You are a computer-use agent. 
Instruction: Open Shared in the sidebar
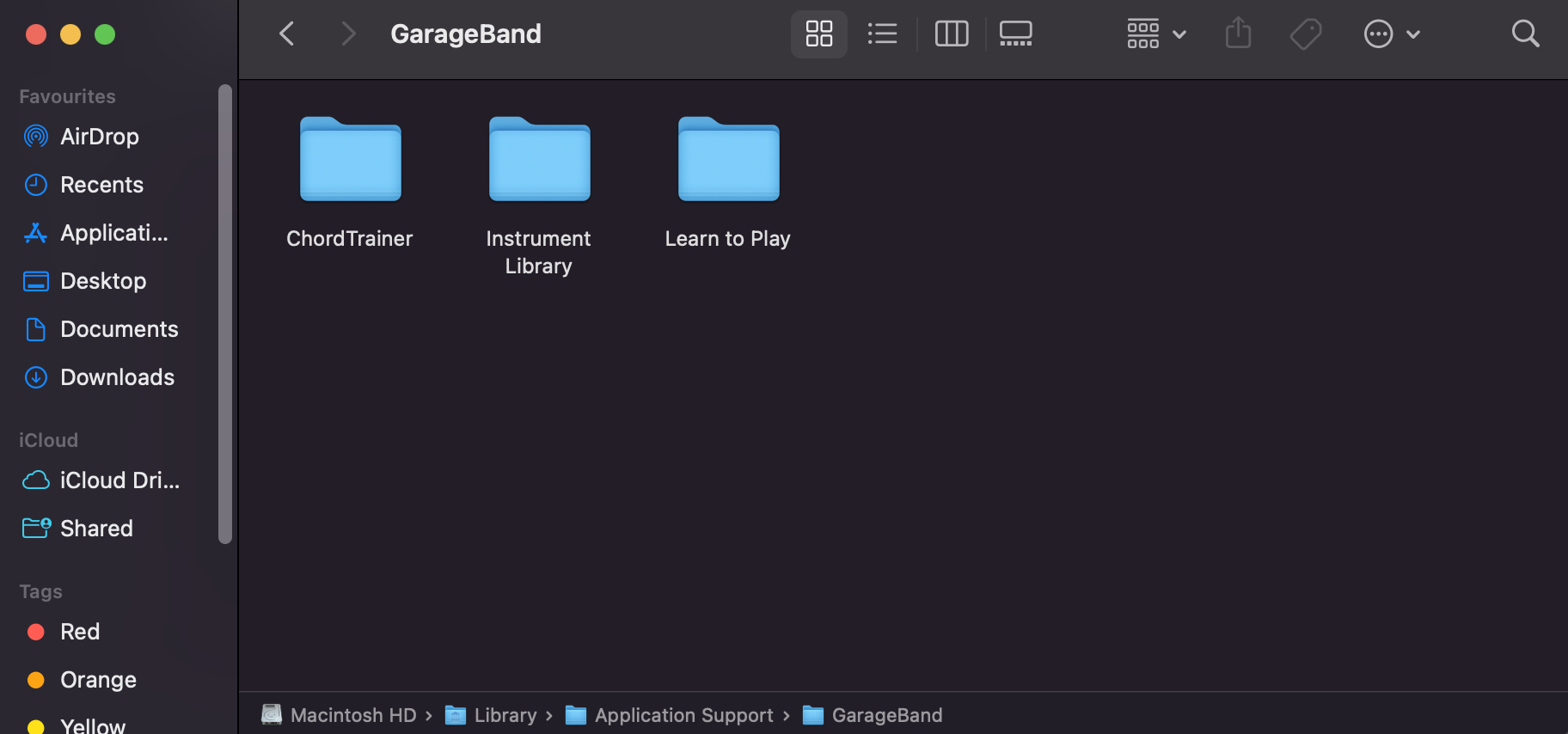(x=96, y=529)
